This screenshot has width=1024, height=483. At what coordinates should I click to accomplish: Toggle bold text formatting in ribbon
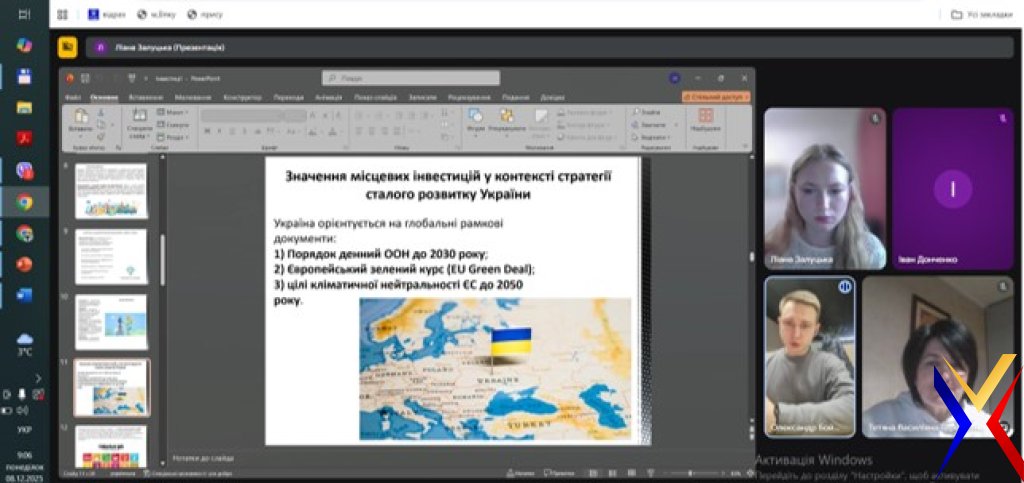(206, 131)
